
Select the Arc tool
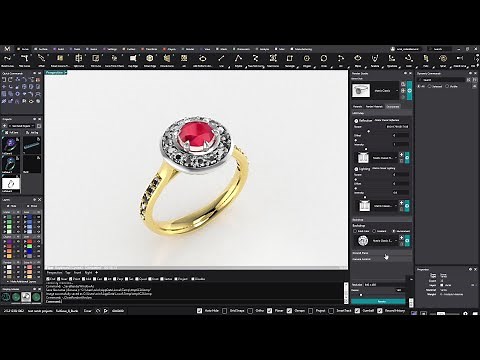(341, 60)
